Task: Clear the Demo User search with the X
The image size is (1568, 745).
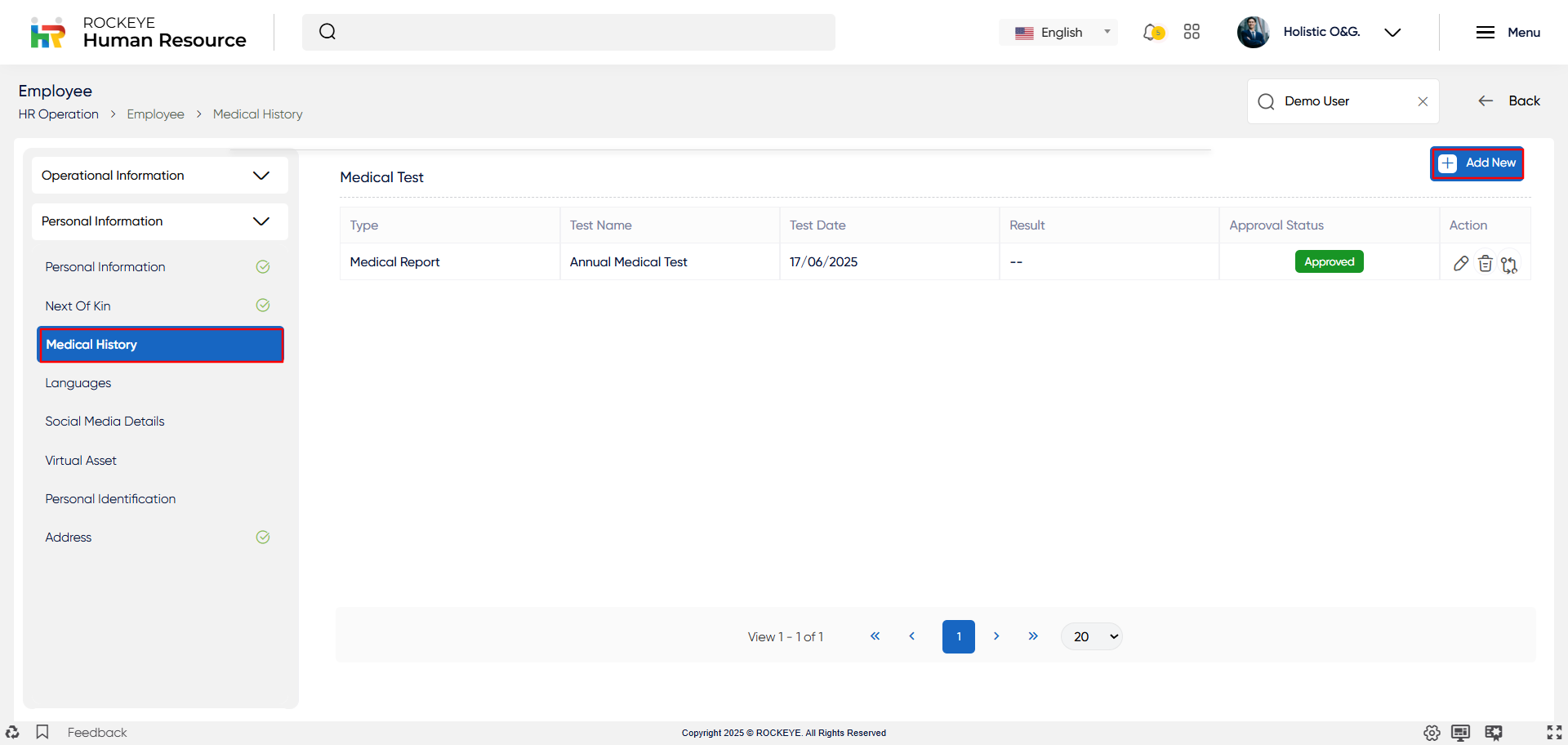Action: (1423, 101)
